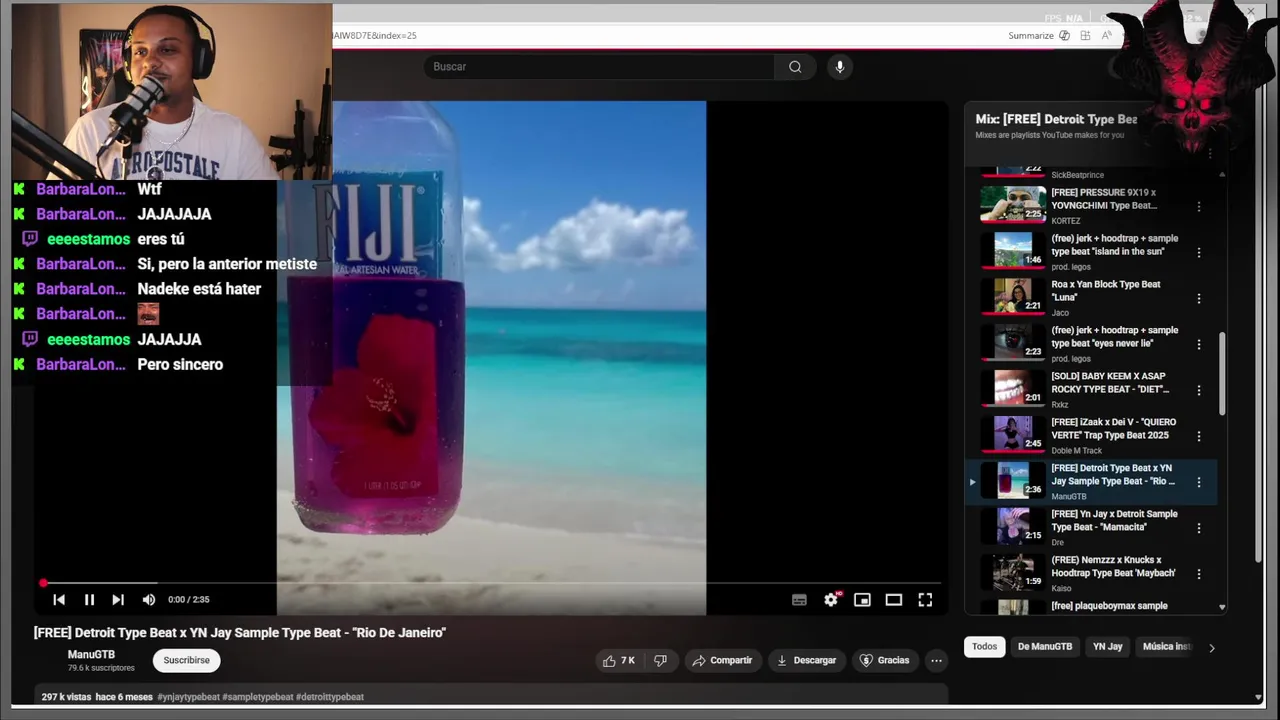Select the YN Jay filter chip
1280x720 pixels.
tap(1108, 647)
